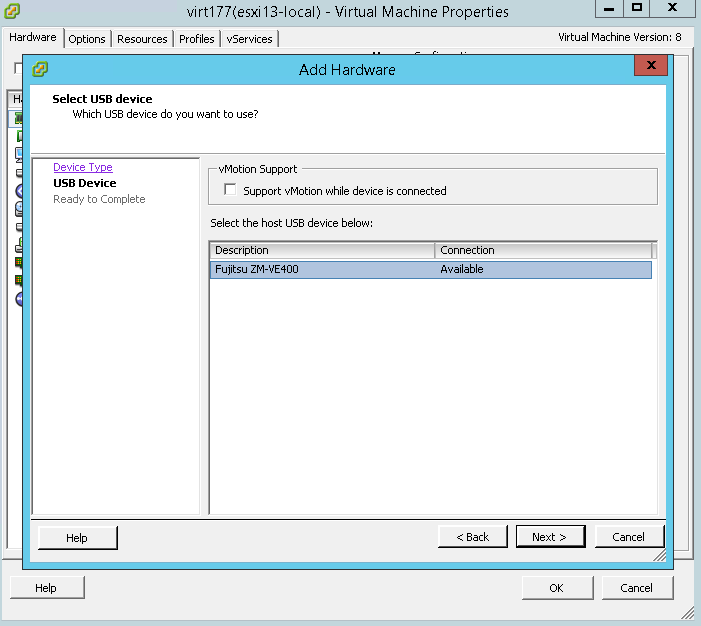This screenshot has width=701, height=626.
Task: Open the vServices tab
Action: [x=249, y=39]
